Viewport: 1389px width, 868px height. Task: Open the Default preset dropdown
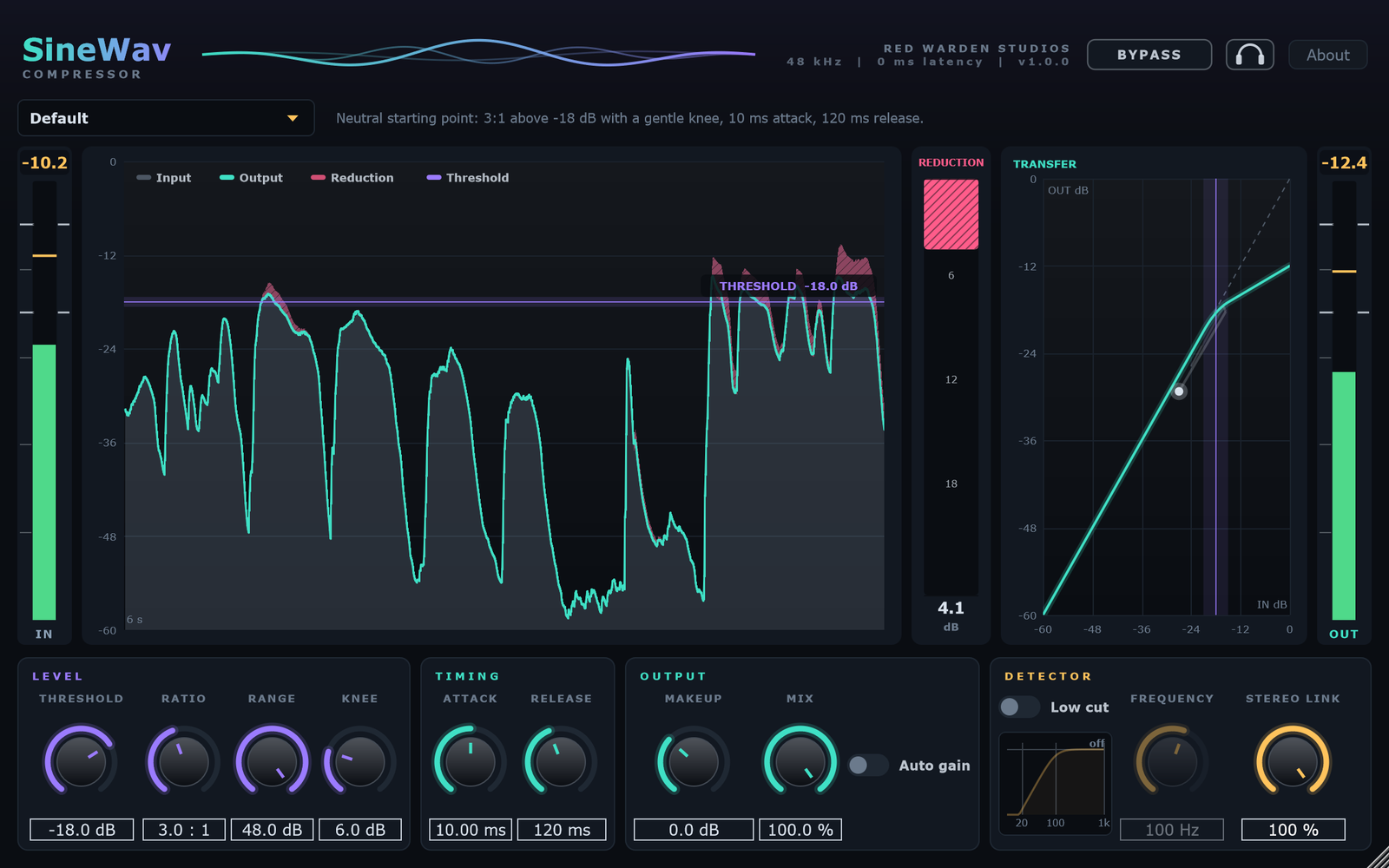click(166, 118)
